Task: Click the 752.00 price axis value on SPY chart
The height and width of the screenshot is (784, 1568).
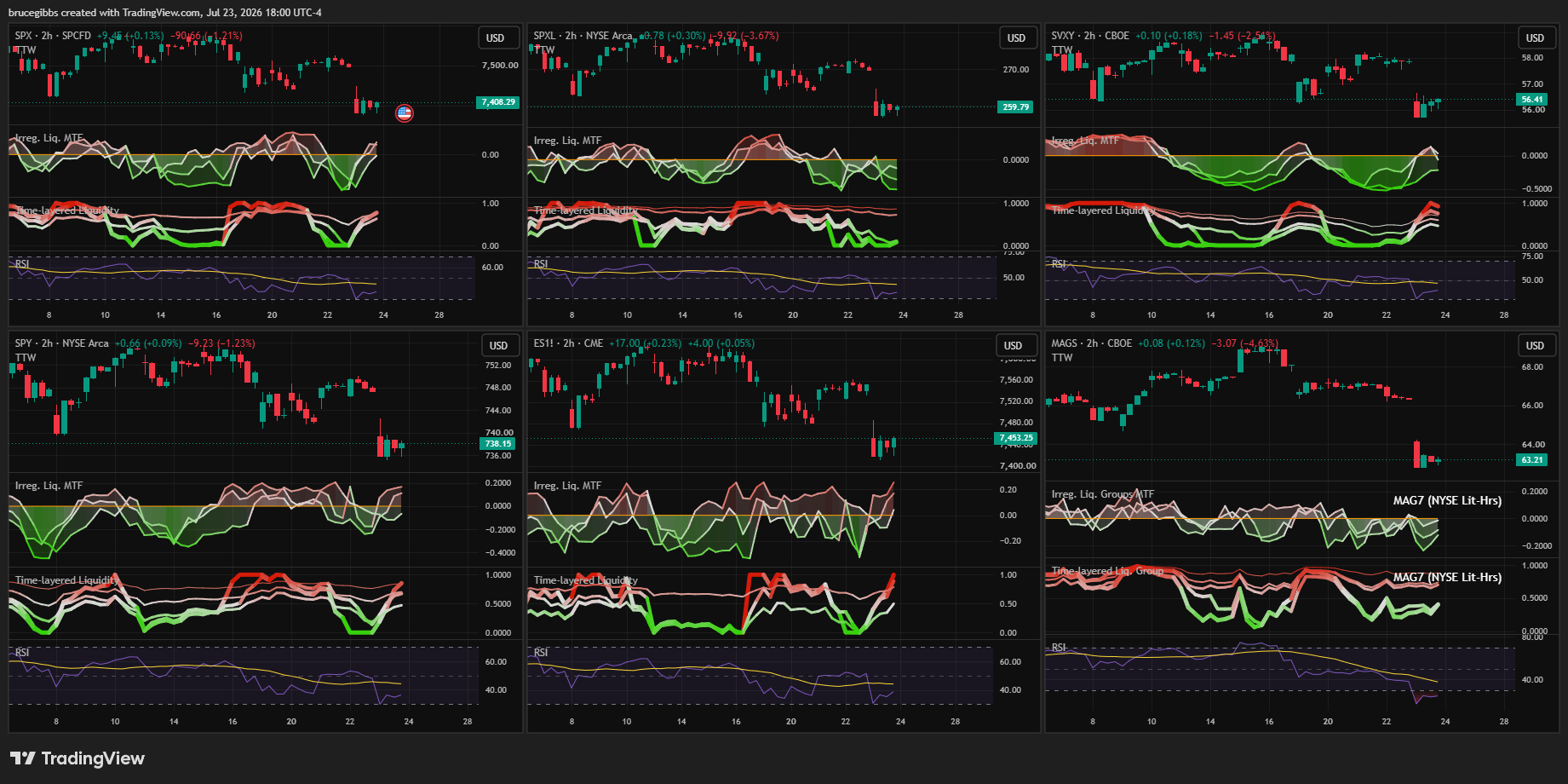Action: (498, 366)
